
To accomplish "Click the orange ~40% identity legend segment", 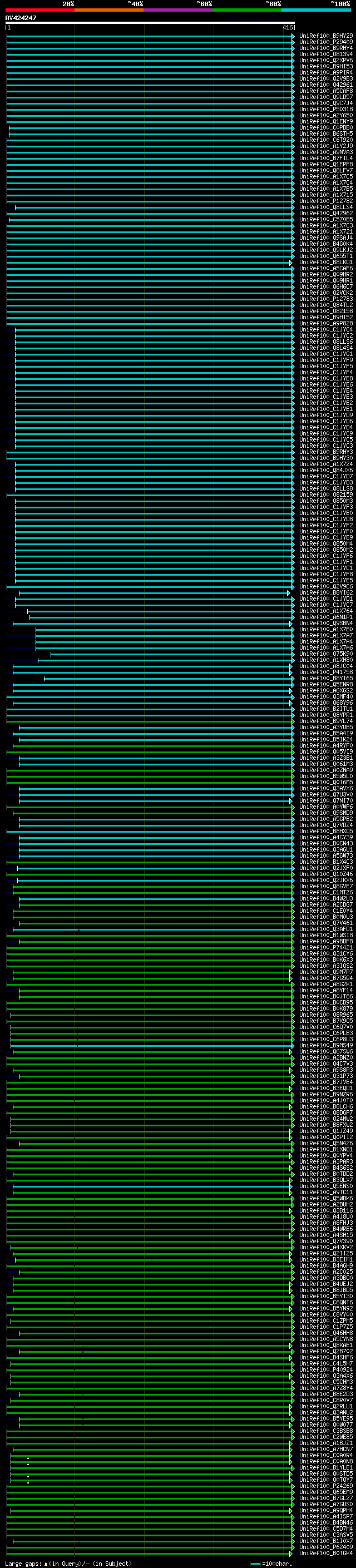I will point(110,10).
